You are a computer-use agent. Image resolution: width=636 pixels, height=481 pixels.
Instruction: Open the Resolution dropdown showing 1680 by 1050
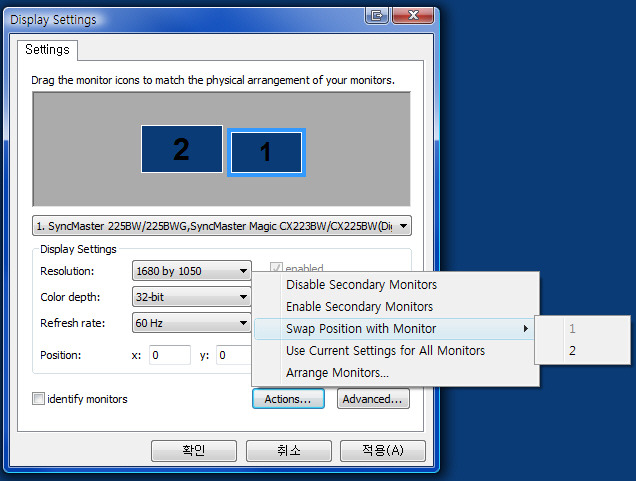tap(191, 271)
